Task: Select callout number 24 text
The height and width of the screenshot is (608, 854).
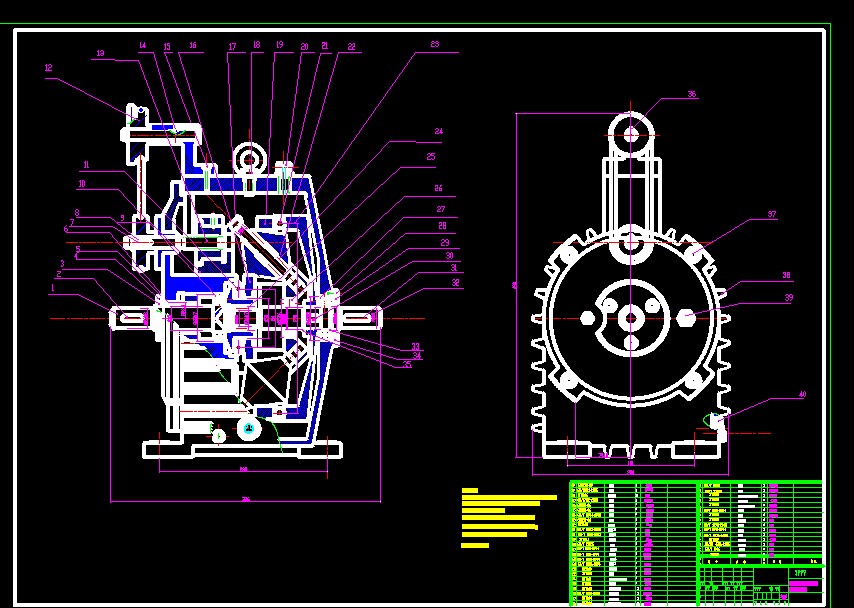Action: 438,131
